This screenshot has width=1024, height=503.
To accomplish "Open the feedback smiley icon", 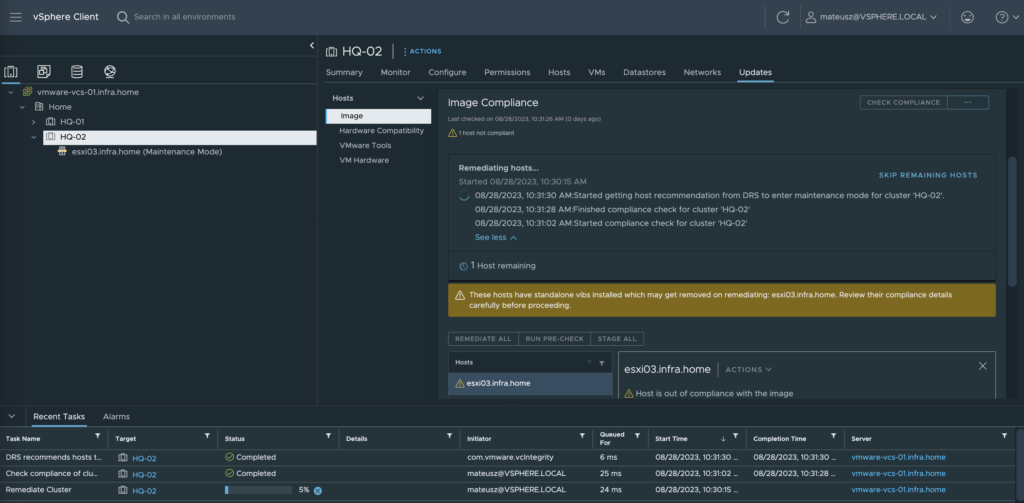I will coord(967,18).
